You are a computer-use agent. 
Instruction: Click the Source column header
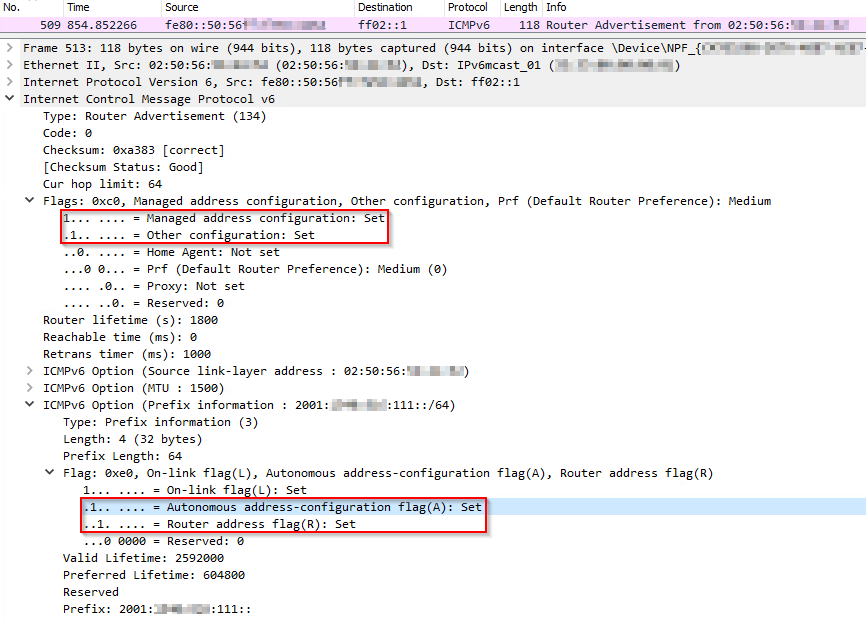[x=180, y=7]
